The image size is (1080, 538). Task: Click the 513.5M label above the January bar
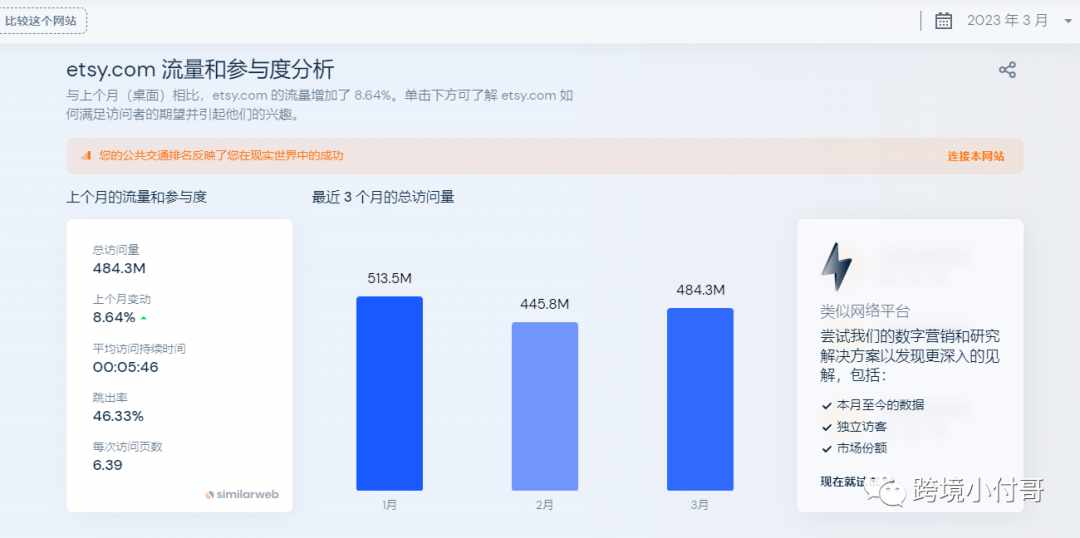point(389,278)
